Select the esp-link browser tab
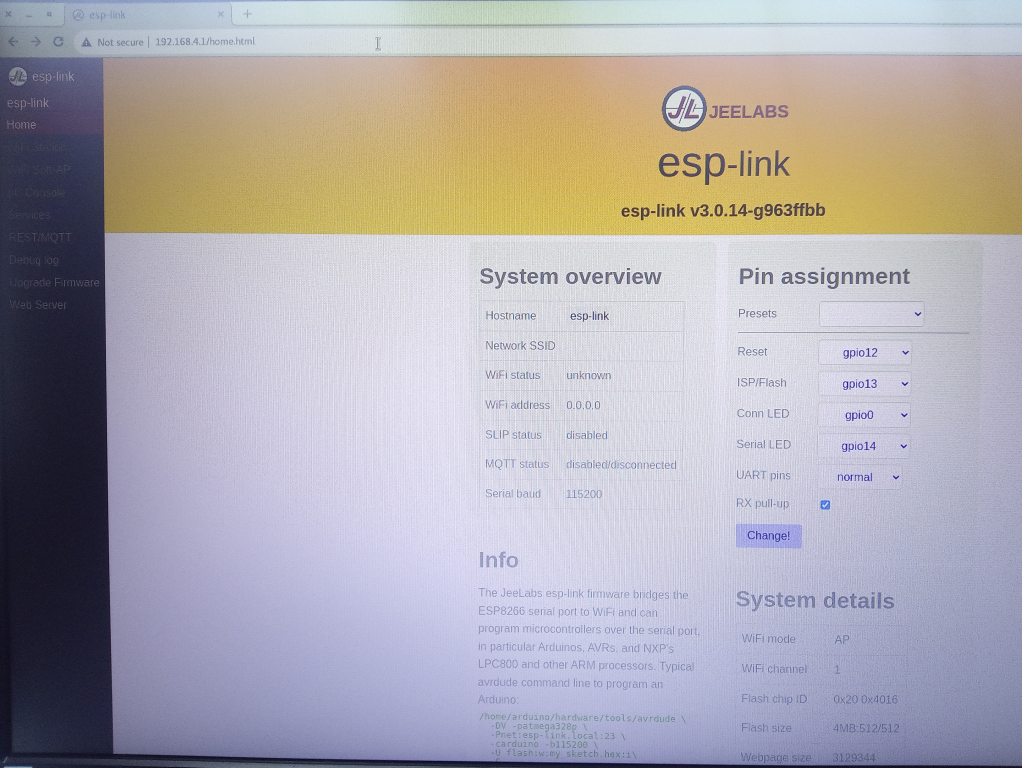This screenshot has height=768, width=1022. 149,14
